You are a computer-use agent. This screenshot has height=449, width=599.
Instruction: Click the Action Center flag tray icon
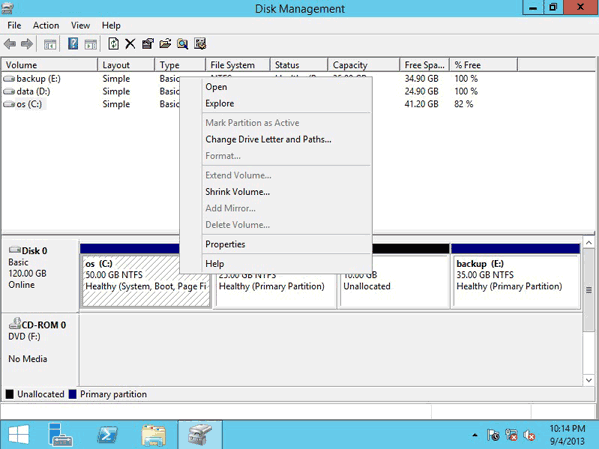(493, 435)
